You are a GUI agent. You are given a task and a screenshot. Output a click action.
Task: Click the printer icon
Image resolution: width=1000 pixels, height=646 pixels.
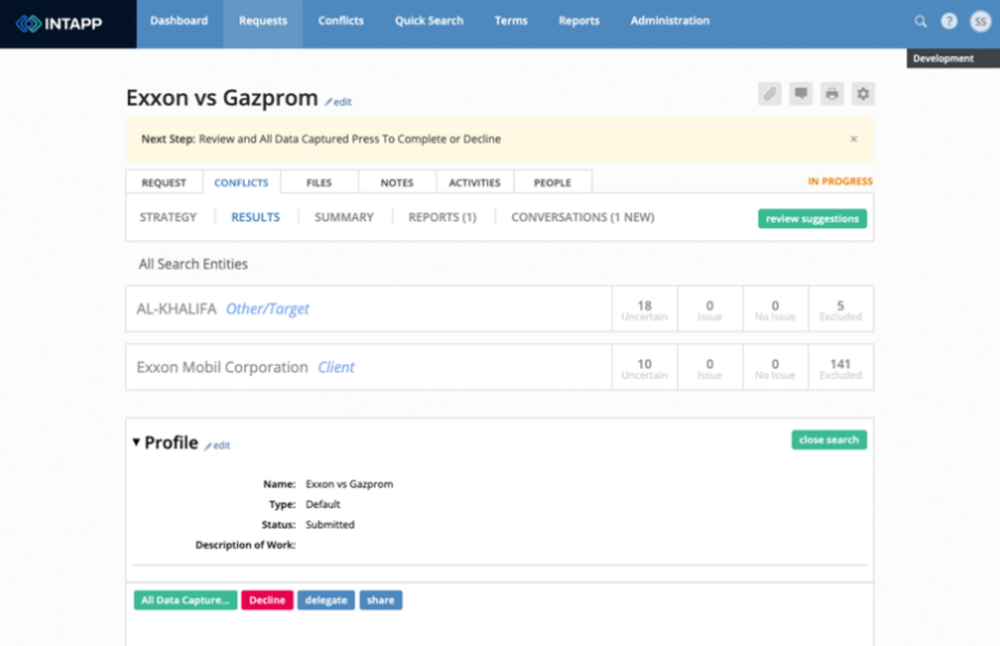[832, 94]
